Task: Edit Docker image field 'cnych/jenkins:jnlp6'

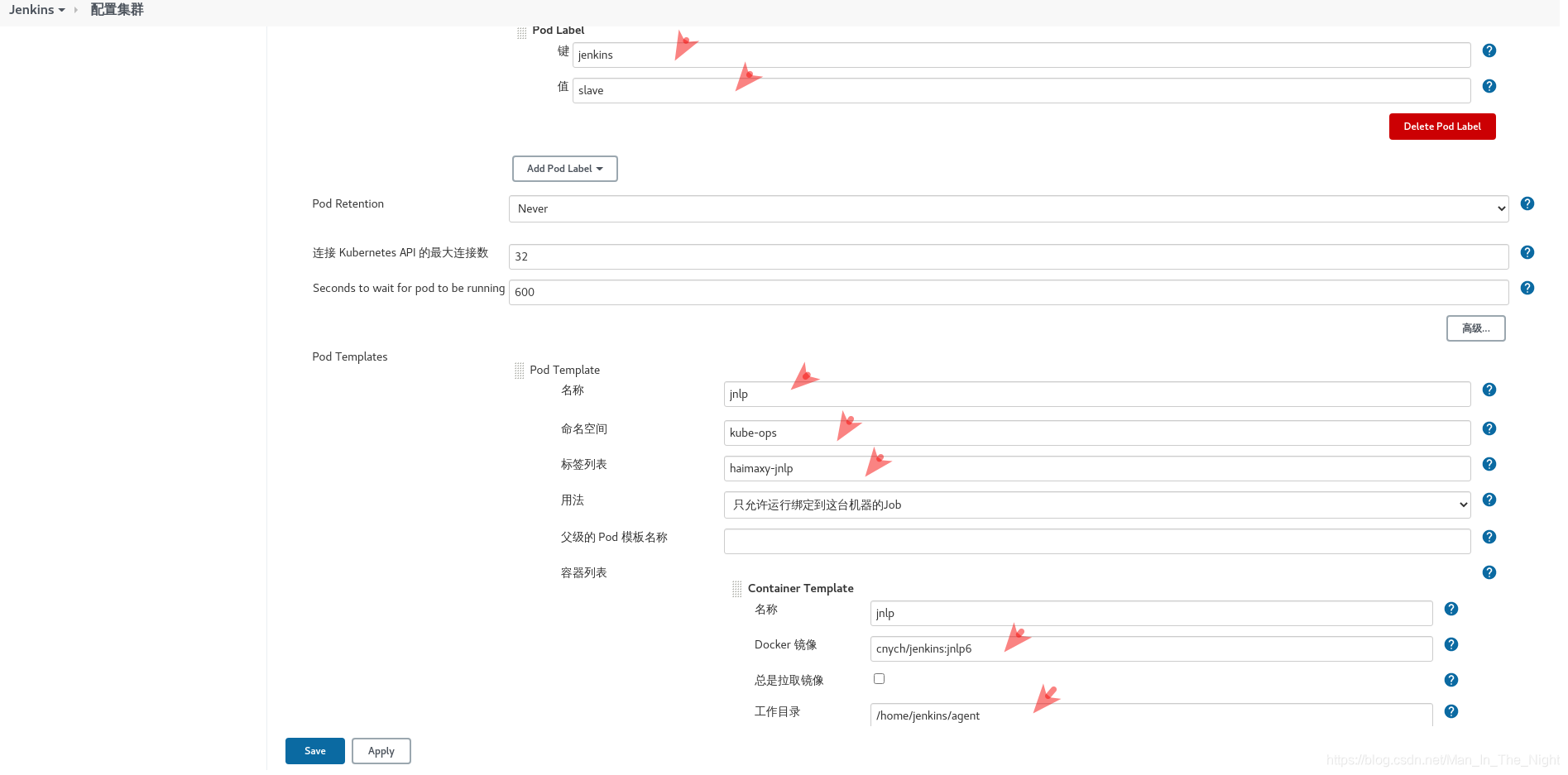Action: coord(1152,649)
